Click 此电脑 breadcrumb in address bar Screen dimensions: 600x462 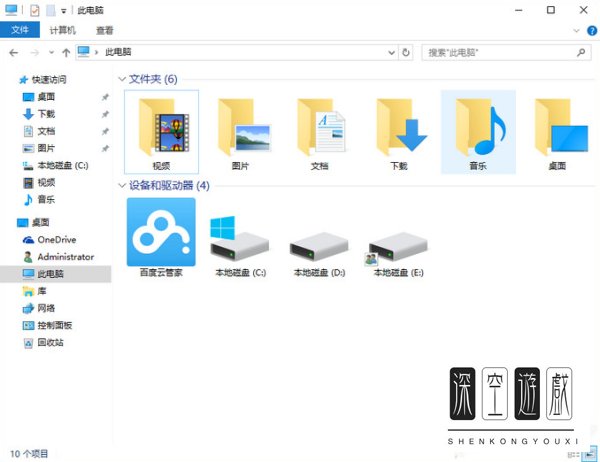pyautogui.click(x=118, y=52)
